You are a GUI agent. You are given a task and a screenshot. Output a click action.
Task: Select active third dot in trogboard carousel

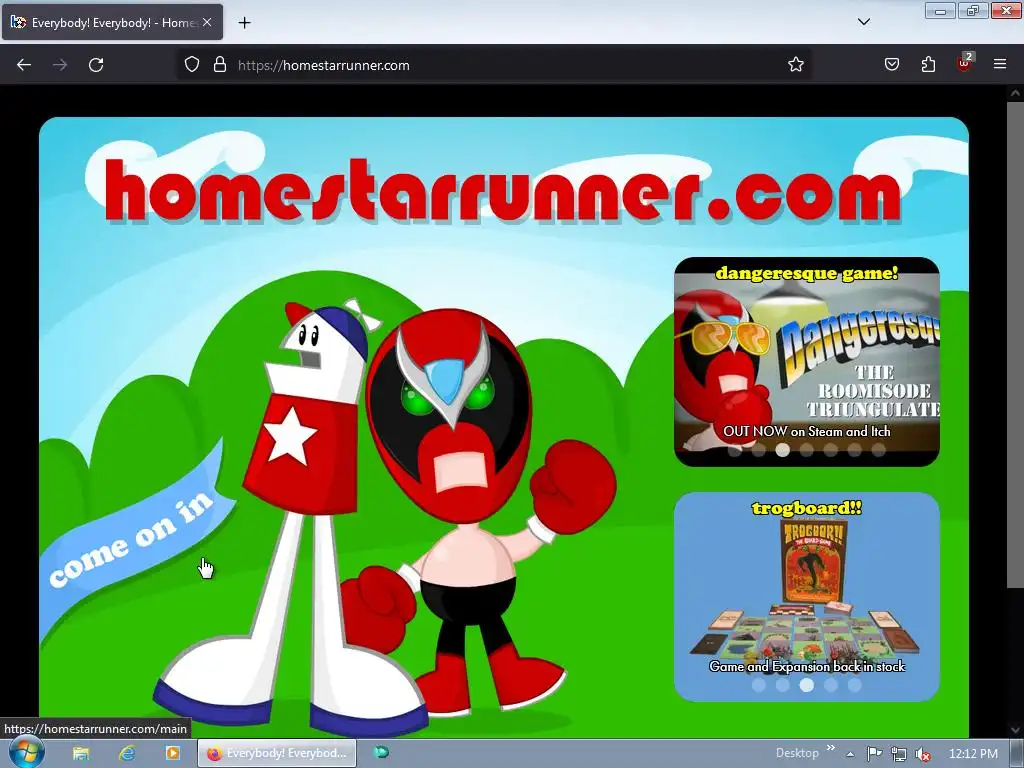[807, 684]
